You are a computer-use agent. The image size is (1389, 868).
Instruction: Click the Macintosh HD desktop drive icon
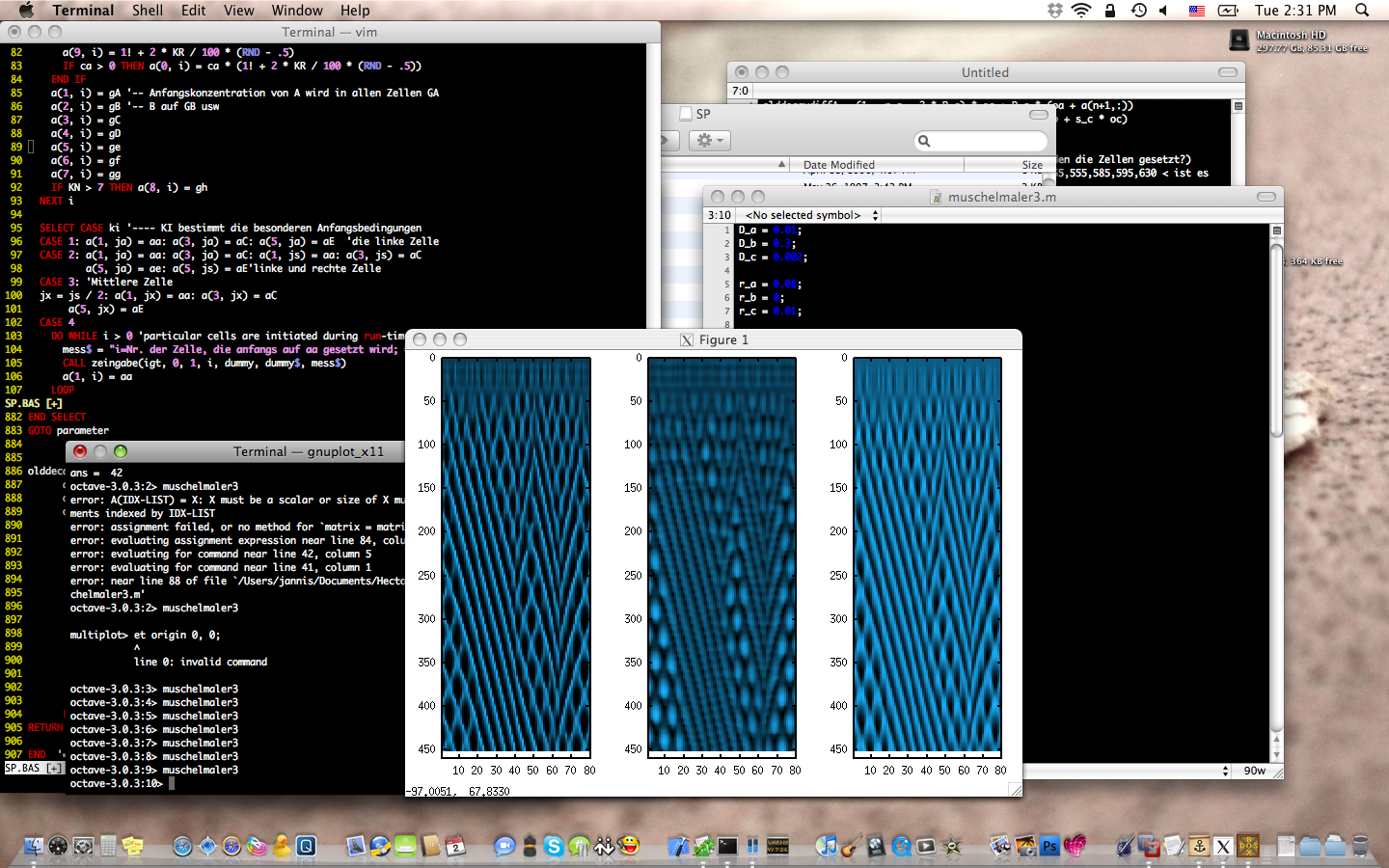click(x=1239, y=40)
